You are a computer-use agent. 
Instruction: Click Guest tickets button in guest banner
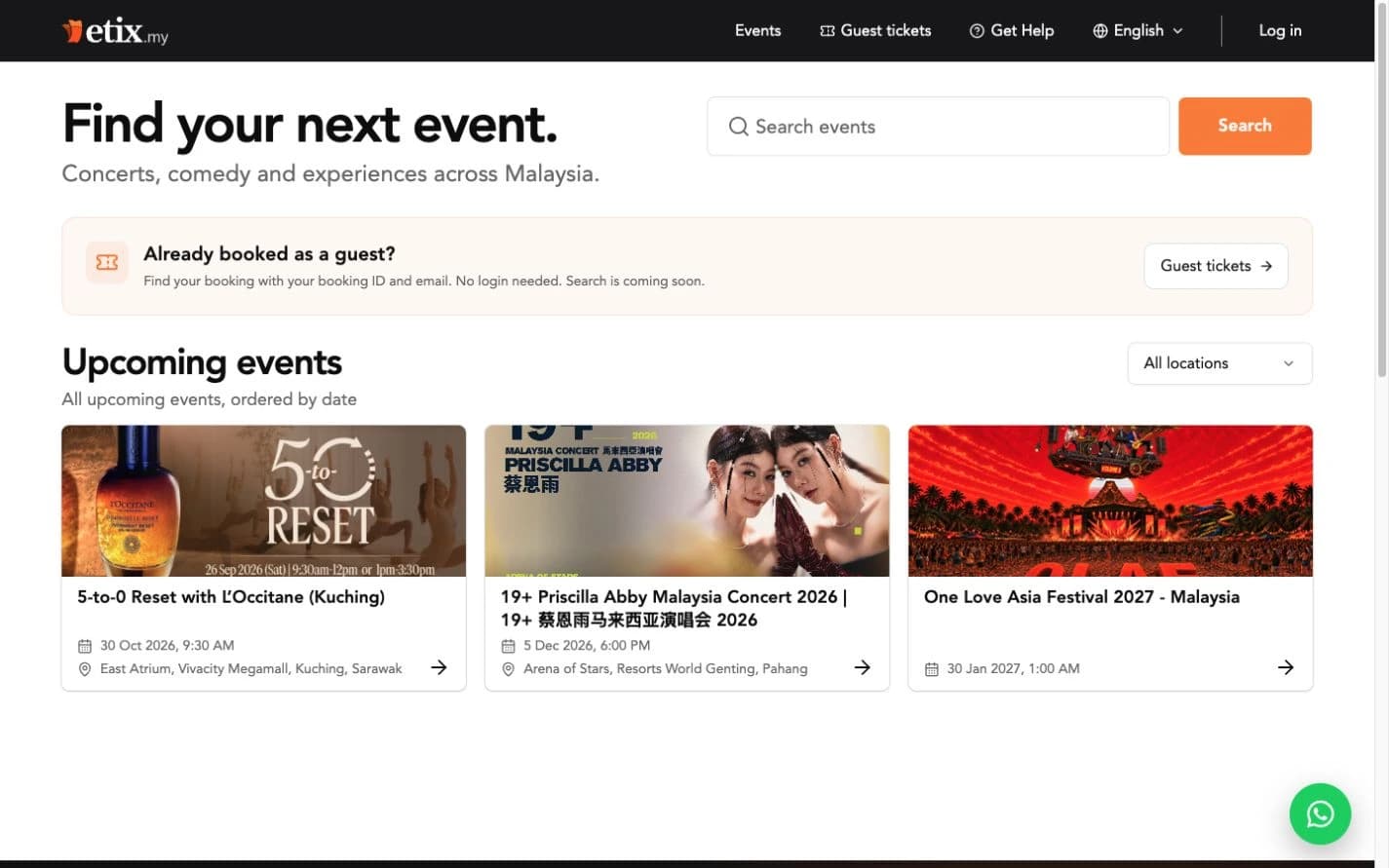point(1215,266)
